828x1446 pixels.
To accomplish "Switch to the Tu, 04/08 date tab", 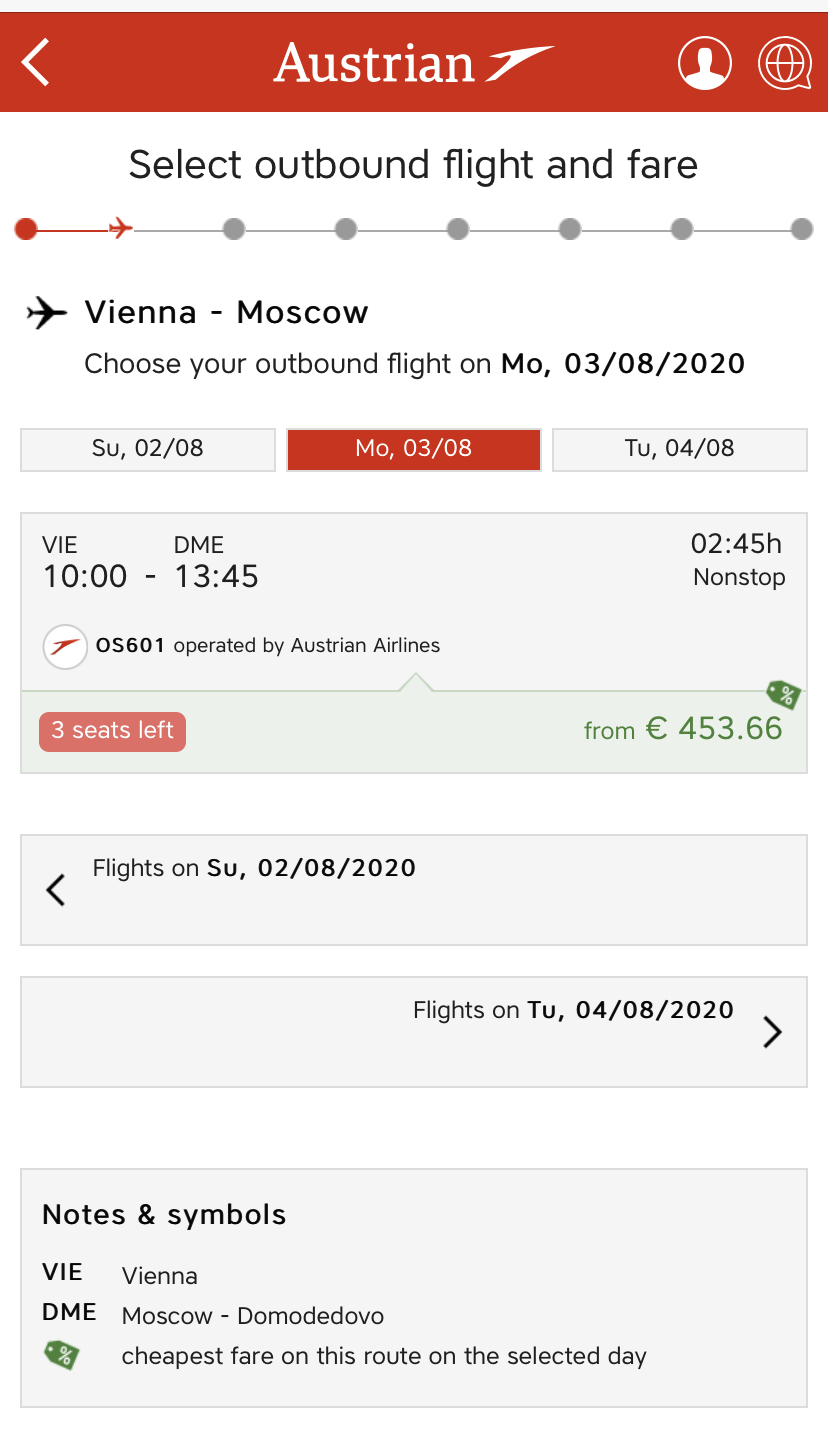I will (680, 449).
